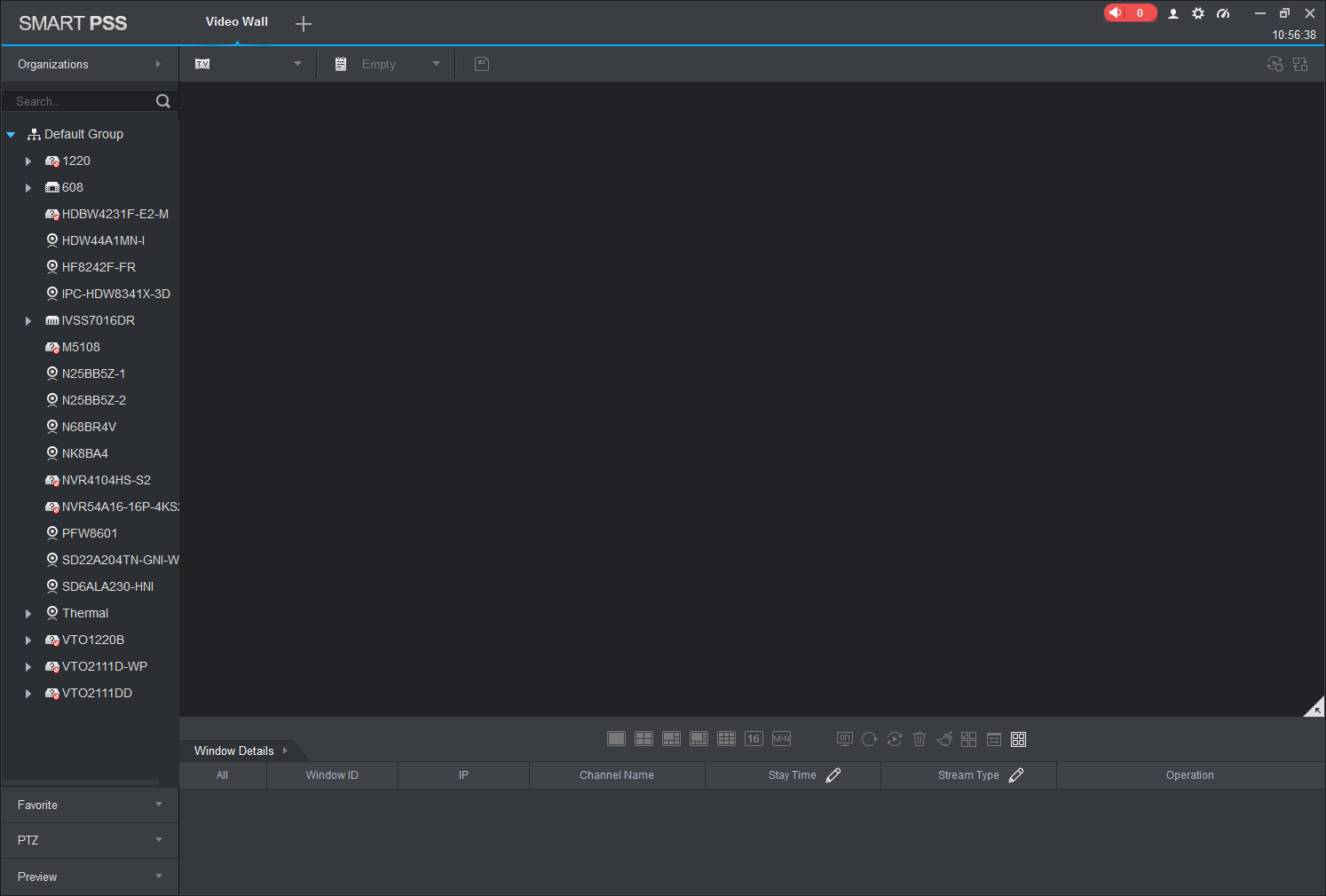1326x896 pixels.
Task: Select the N68BR4V camera
Action: [81, 427]
